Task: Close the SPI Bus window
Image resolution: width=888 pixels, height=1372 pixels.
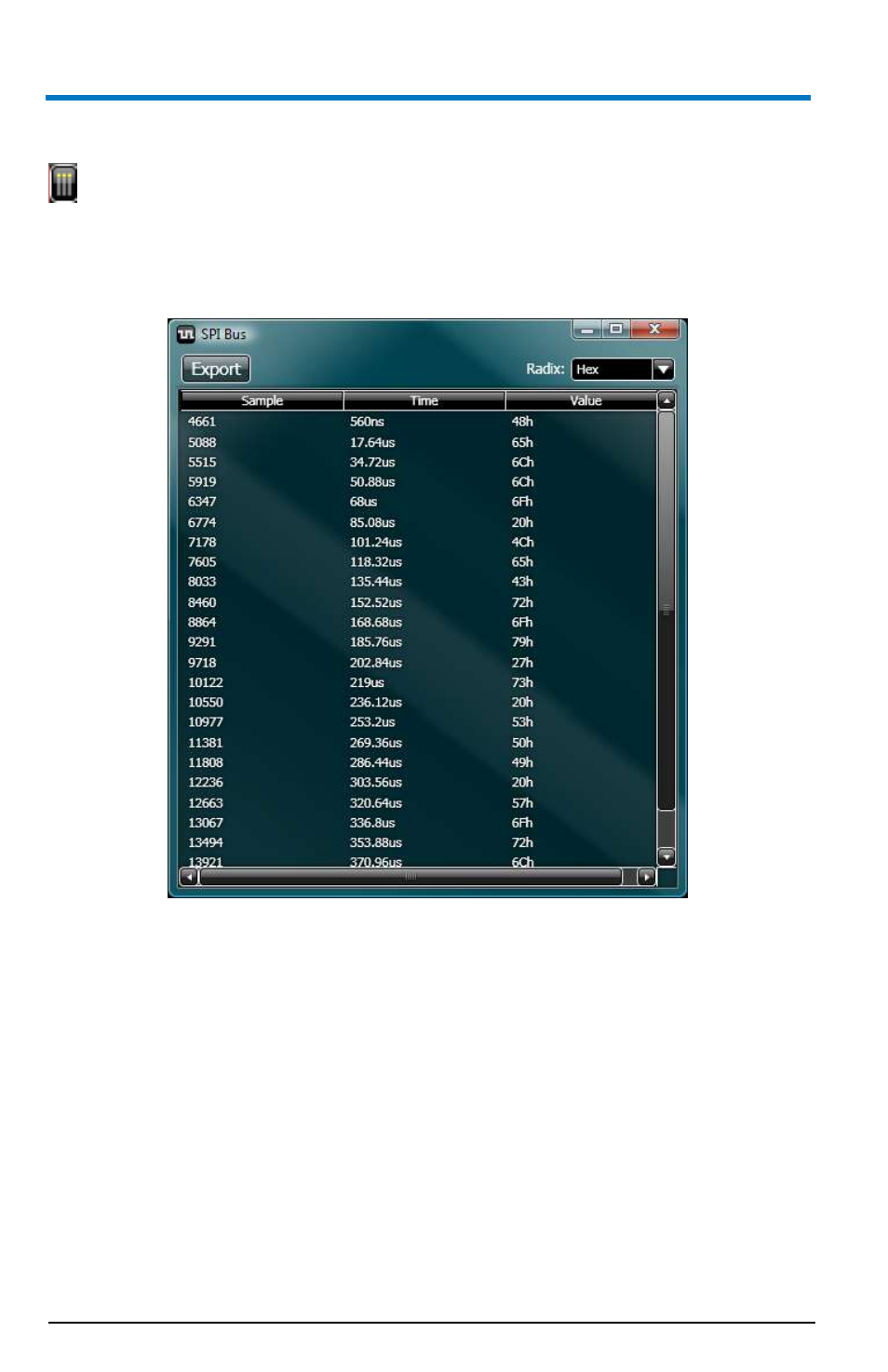Action: [x=654, y=330]
